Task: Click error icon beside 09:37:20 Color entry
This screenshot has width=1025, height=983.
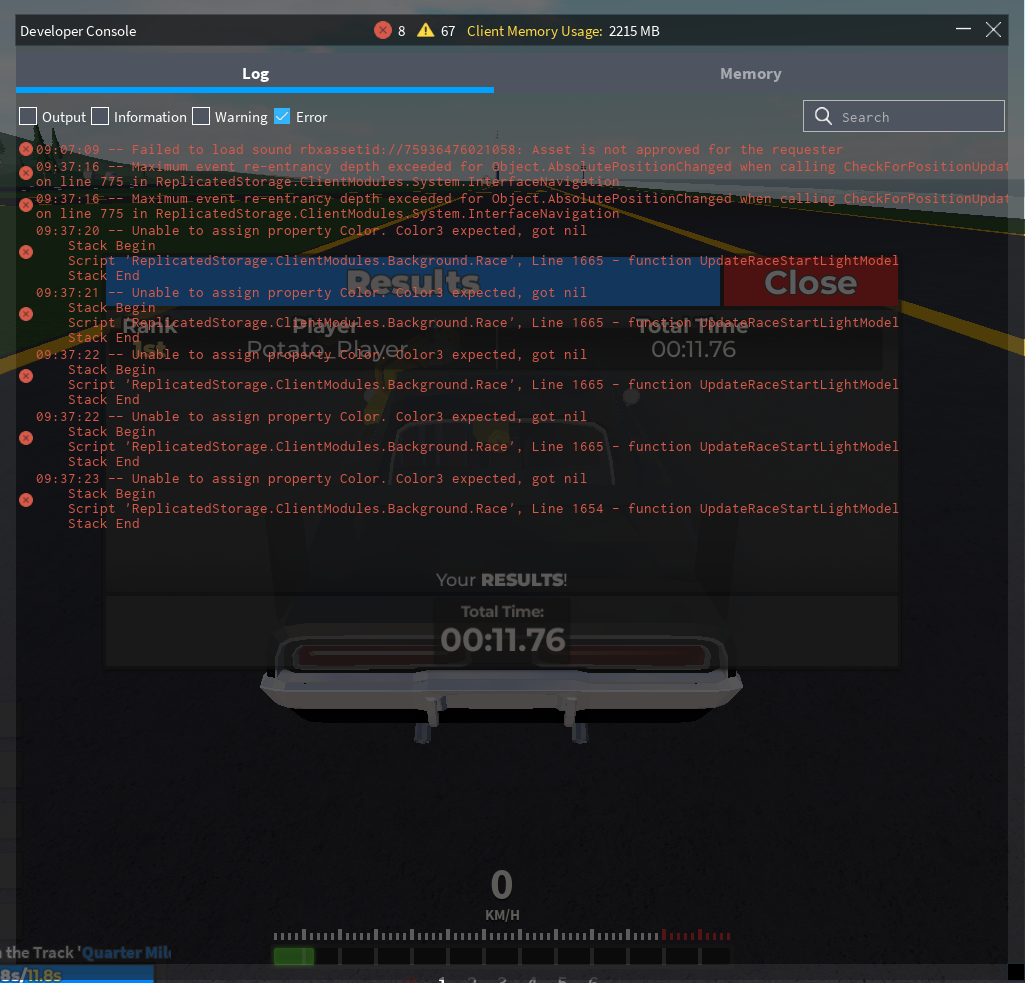Action: [x=26, y=252]
